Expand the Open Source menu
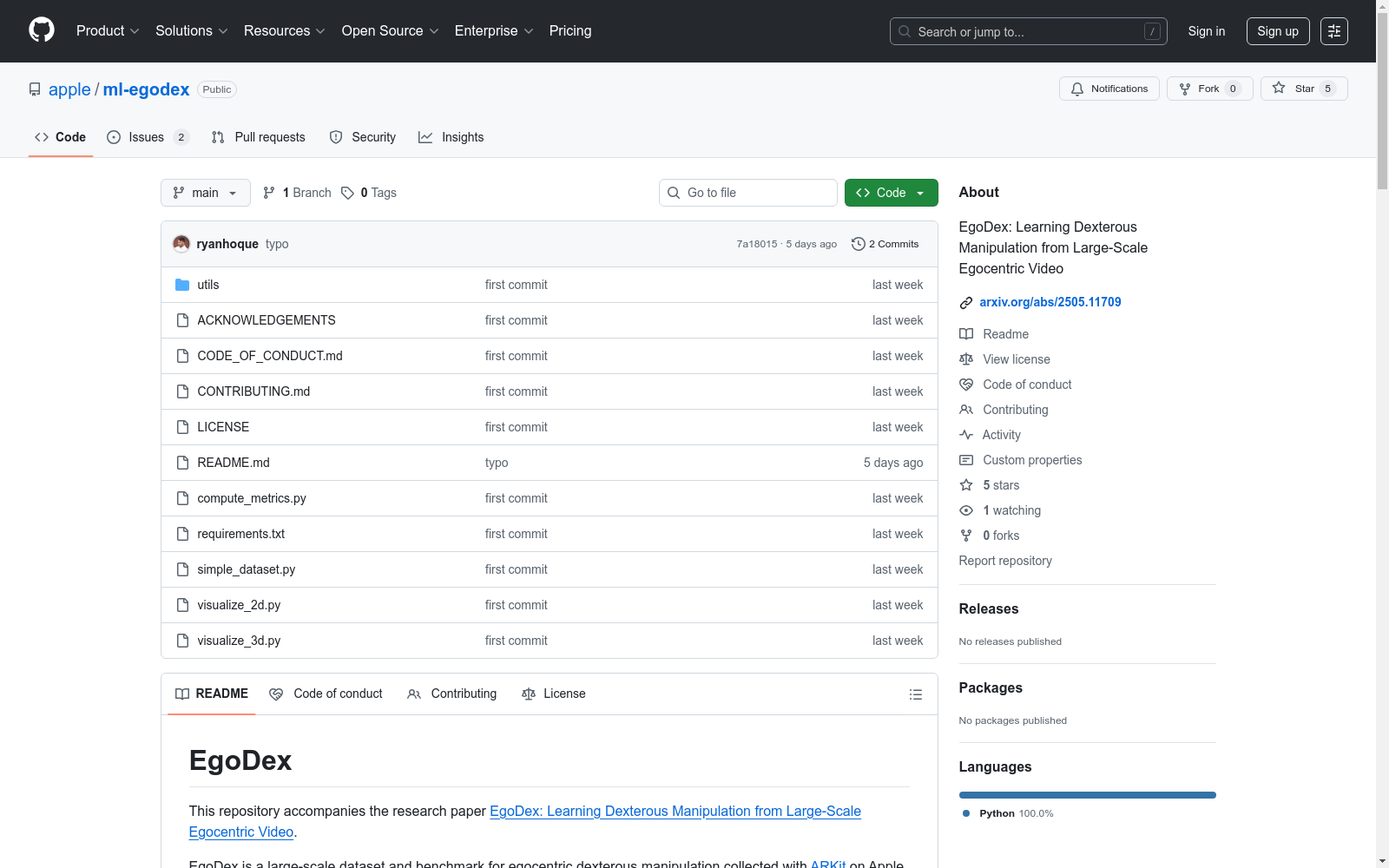 [x=391, y=31]
